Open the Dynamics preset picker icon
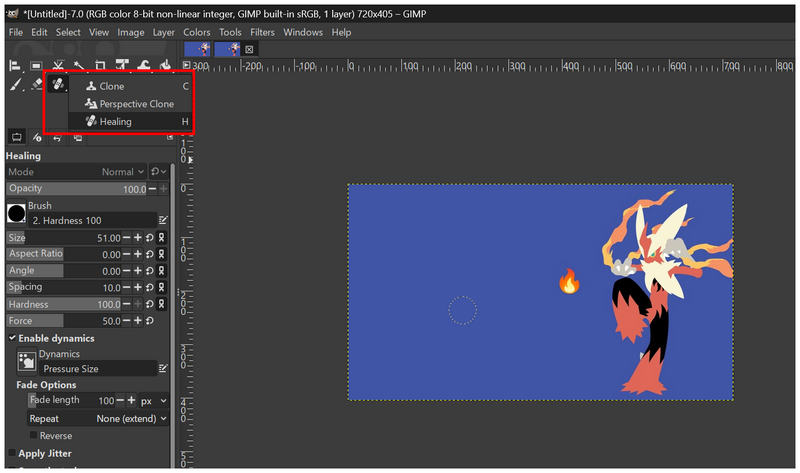This screenshot has height=473, width=800. coord(26,361)
